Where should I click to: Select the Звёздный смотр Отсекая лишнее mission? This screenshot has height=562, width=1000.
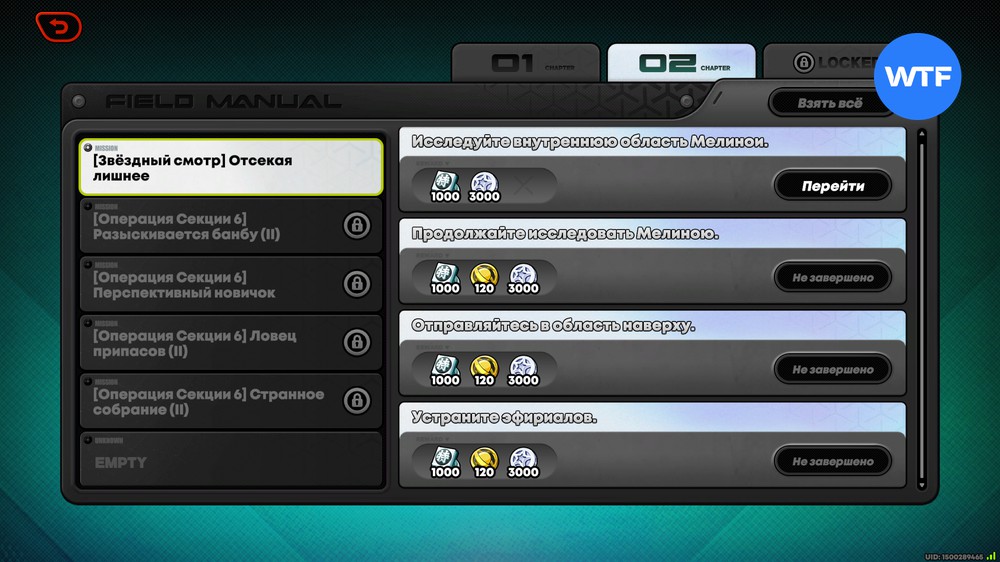pyautogui.click(x=231, y=167)
